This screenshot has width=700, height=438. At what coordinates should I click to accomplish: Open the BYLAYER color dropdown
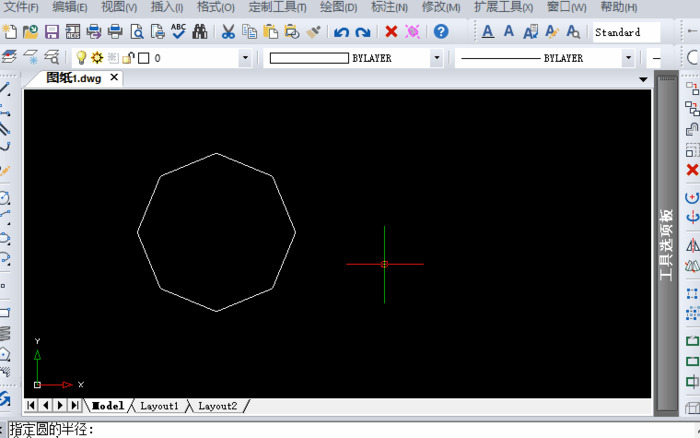436,58
